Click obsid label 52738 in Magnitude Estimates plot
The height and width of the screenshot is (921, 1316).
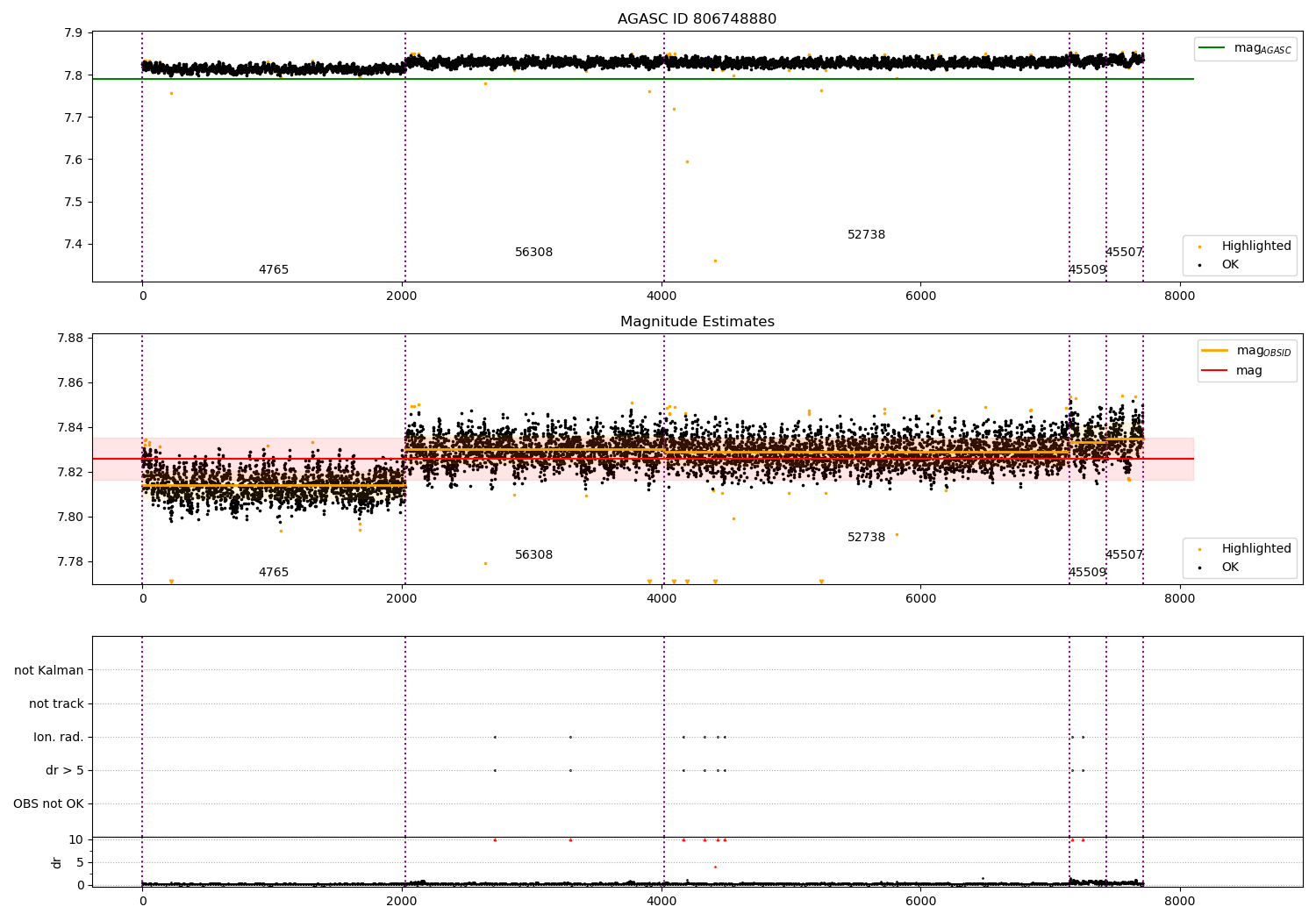pos(866,538)
